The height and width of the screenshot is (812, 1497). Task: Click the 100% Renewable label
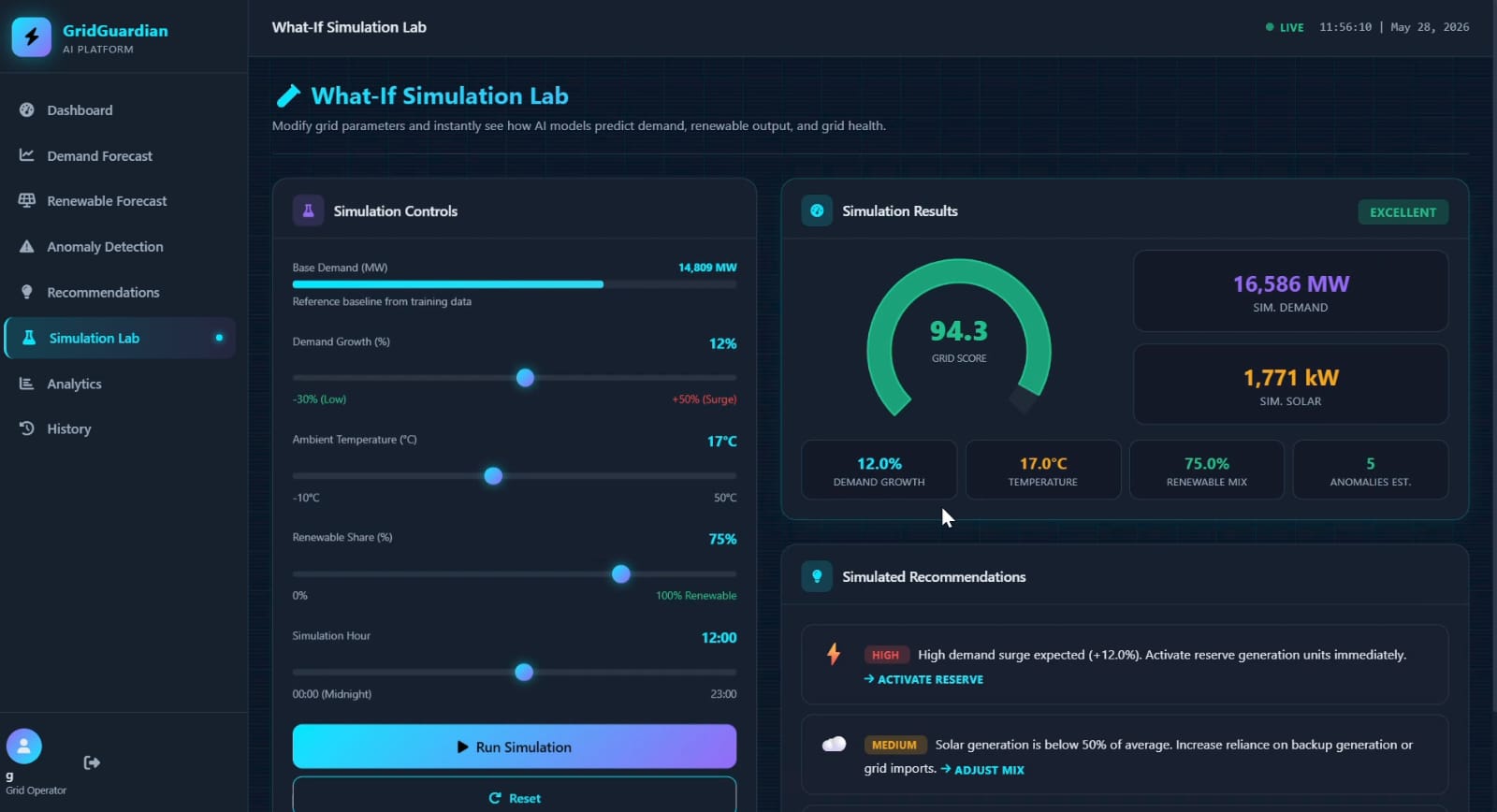pyautogui.click(x=696, y=596)
